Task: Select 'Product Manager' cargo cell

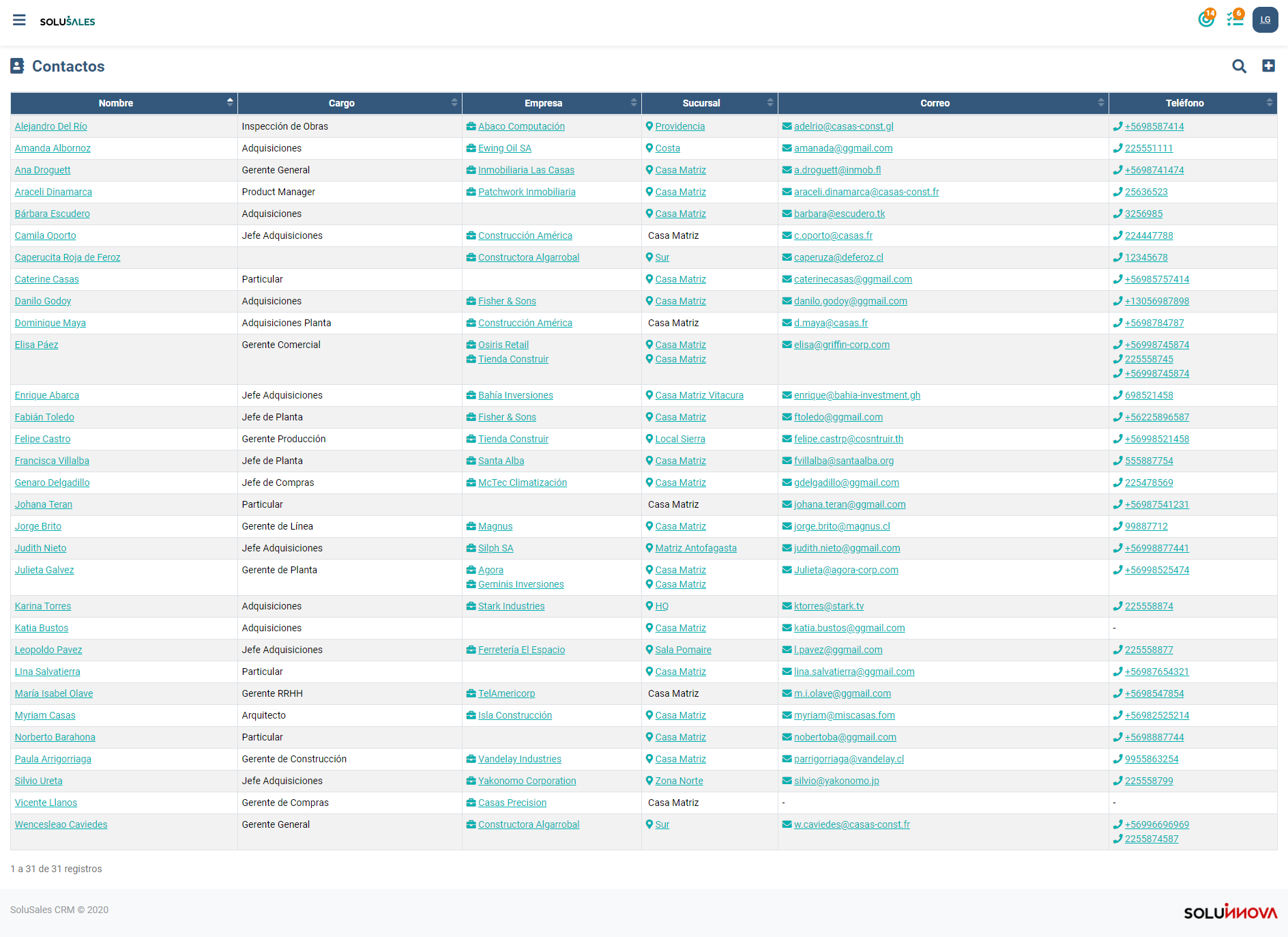Action: pyautogui.click(x=350, y=192)
